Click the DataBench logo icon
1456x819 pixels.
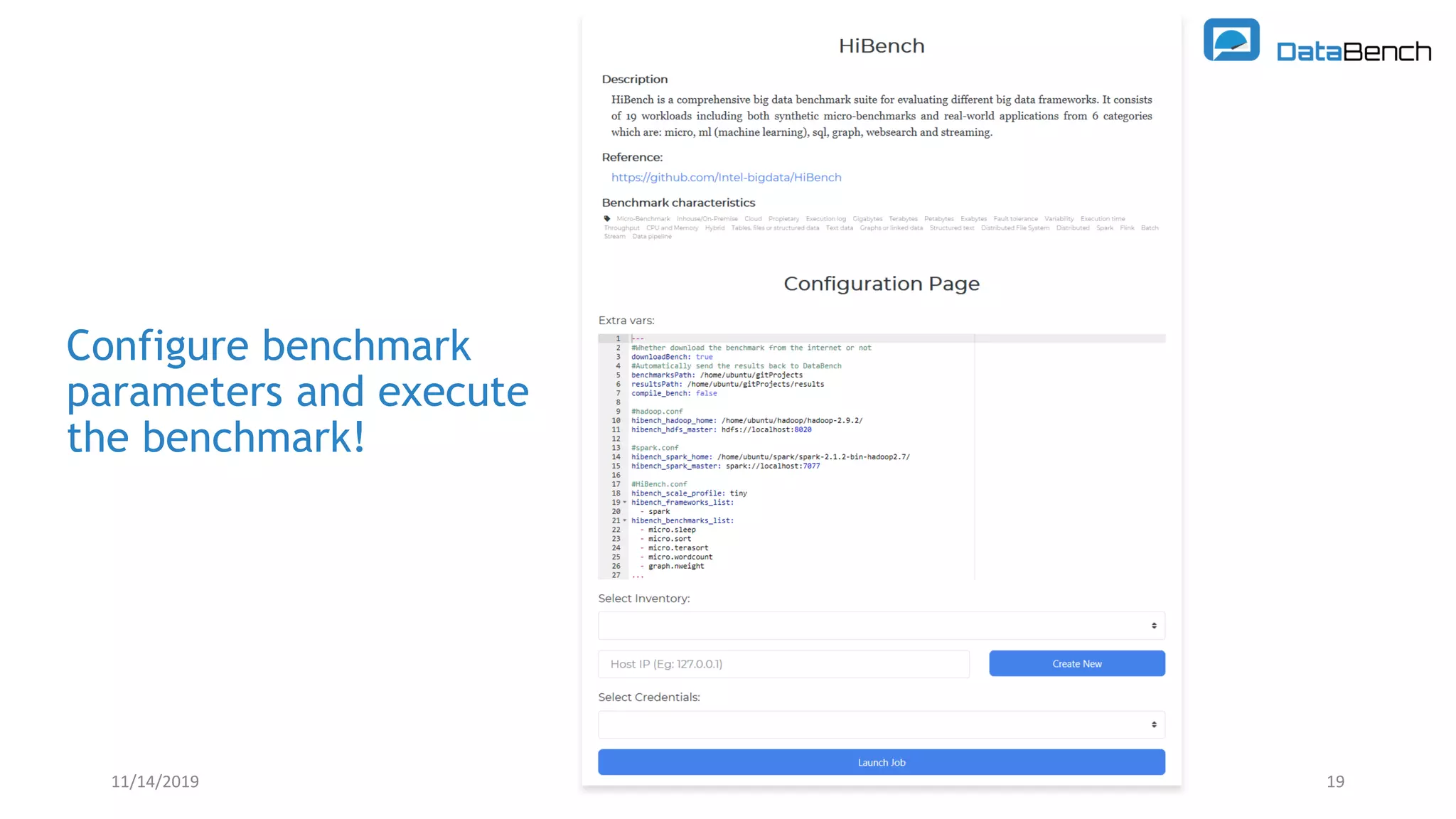tap(1231, 40)
